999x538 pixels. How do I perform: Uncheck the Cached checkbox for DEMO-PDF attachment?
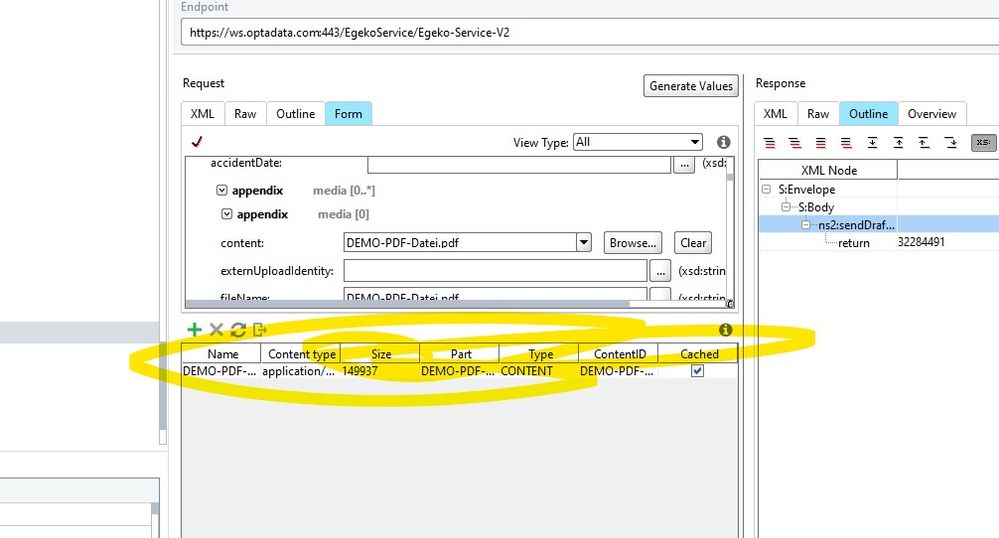(698, 371)
